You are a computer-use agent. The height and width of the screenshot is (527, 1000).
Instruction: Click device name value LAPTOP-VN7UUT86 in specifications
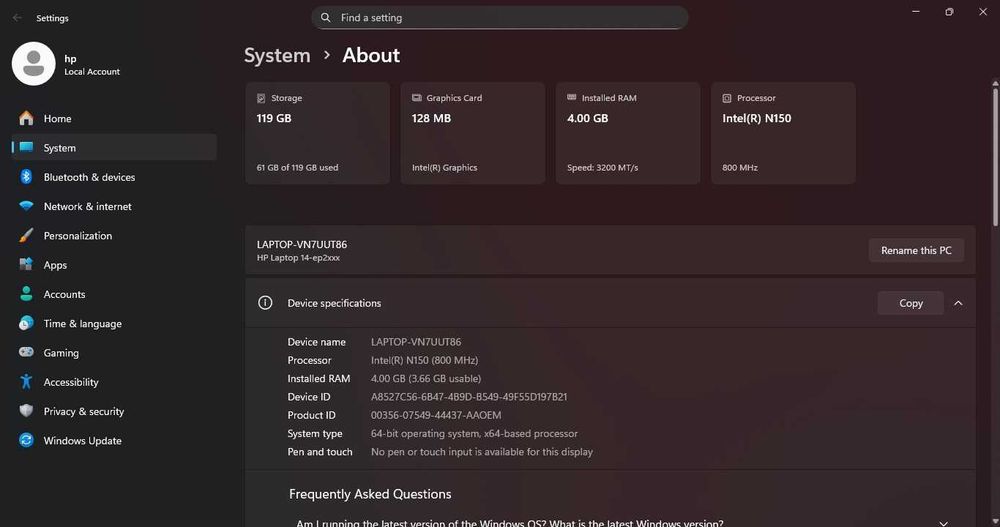[x=416, y=342]
